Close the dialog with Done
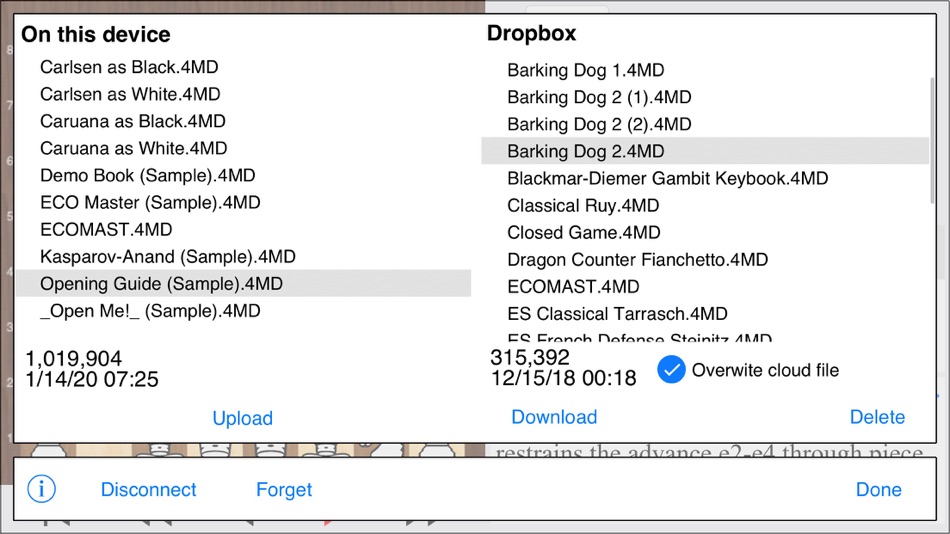The width and height of the screenshot is (950, 534). click(879, 489)
